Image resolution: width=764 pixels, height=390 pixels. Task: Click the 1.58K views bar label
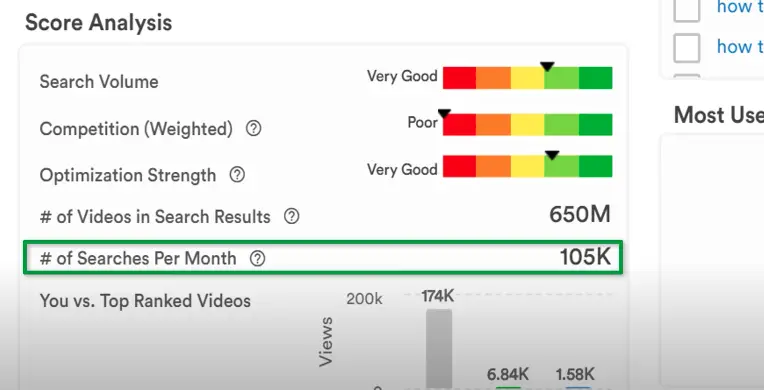575,374
